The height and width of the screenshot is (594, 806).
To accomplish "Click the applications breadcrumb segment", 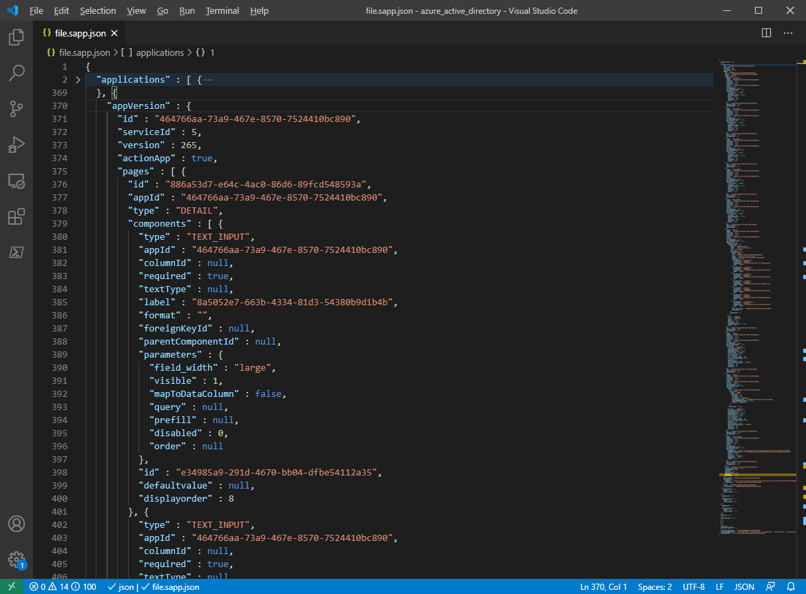I will 160,52.
